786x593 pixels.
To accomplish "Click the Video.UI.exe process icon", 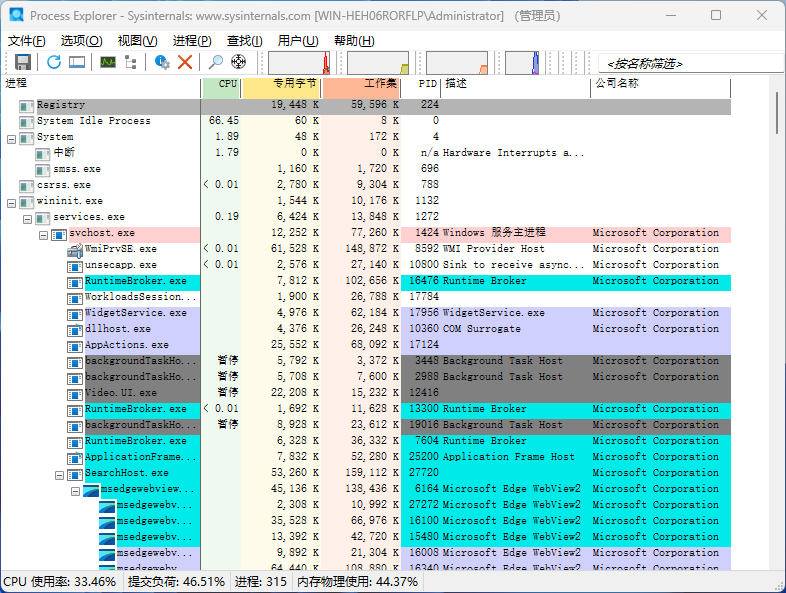I will point(75,395).
